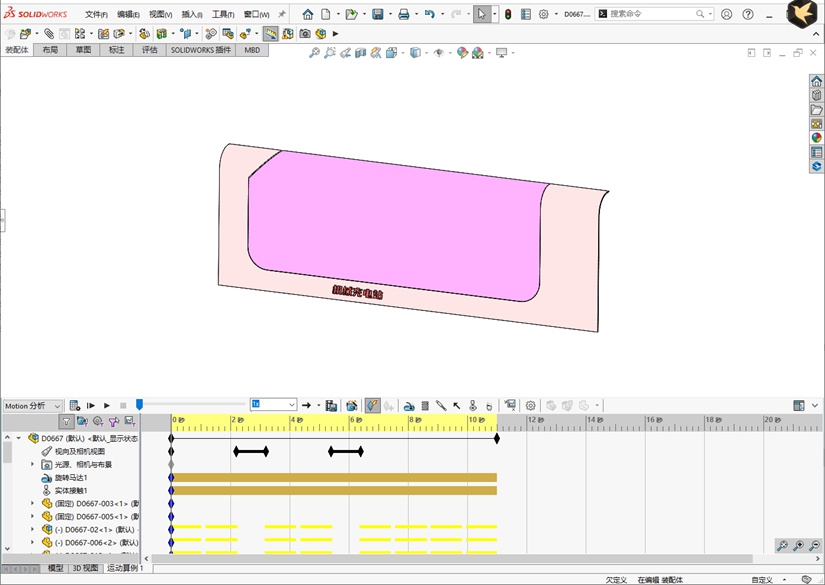Open the Motion 分析 study type dropdown
Screen dimensions: 825x585
33,406
